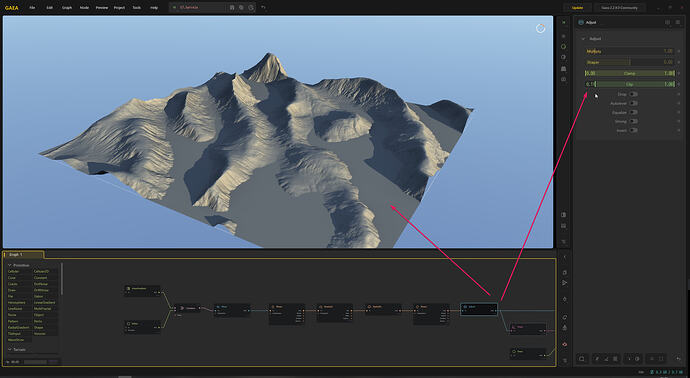This screenshot has width=690, height=378.
Task: Click the node palette scrollbar
Action: coord(62,279)
